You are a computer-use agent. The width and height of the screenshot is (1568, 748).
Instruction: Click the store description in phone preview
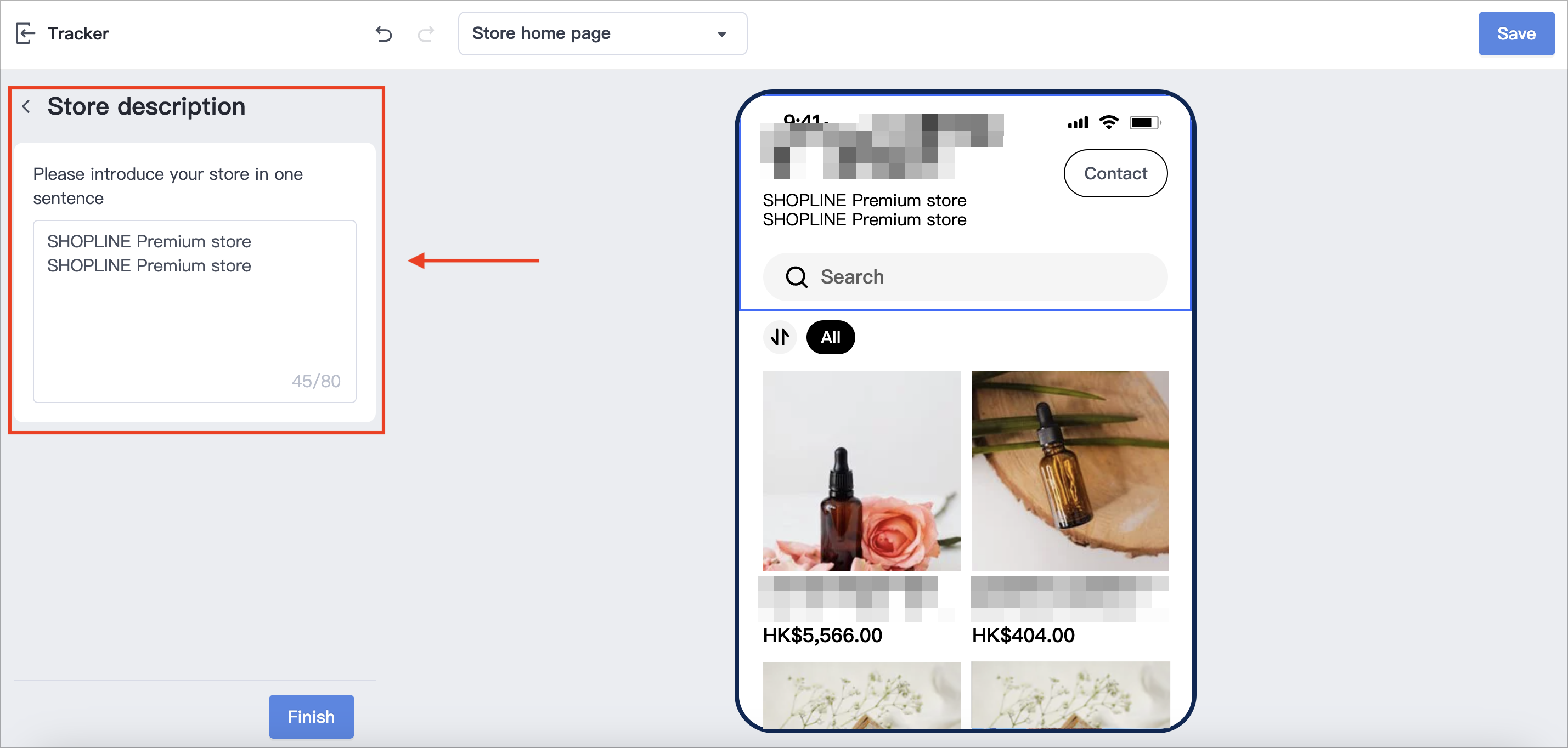pos(864,210)
